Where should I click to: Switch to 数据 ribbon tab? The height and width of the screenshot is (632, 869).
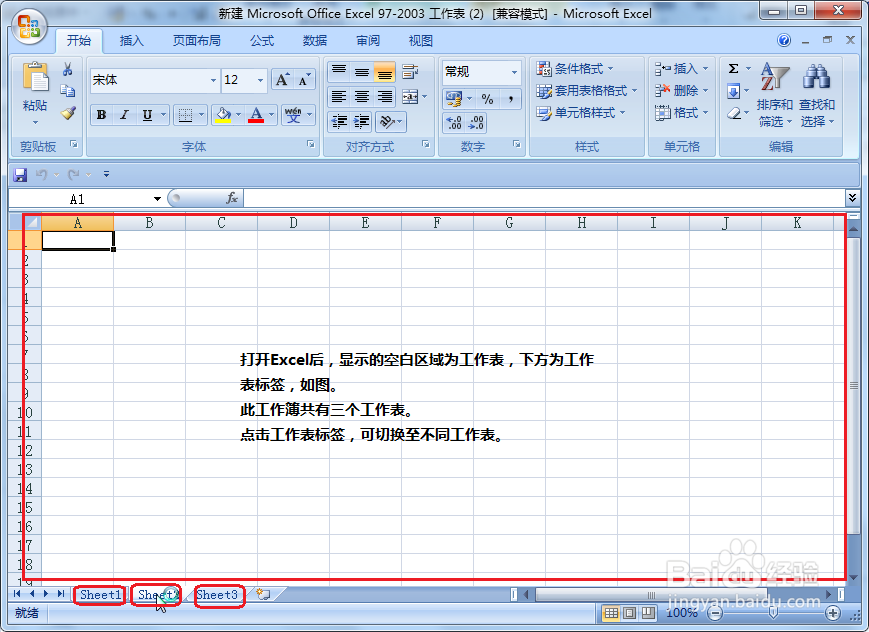click(x=315, y=40)
